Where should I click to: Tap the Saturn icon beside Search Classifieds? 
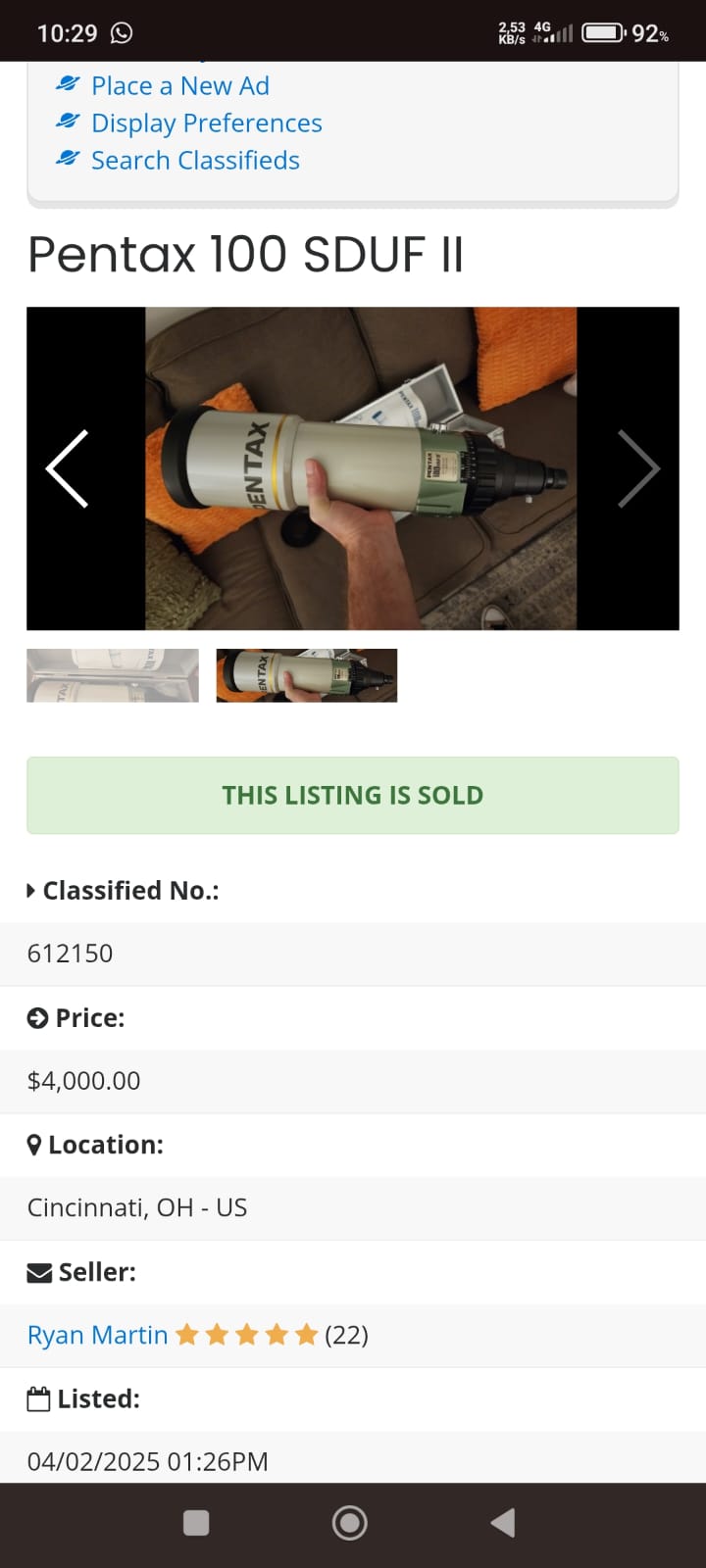(68, 159)
